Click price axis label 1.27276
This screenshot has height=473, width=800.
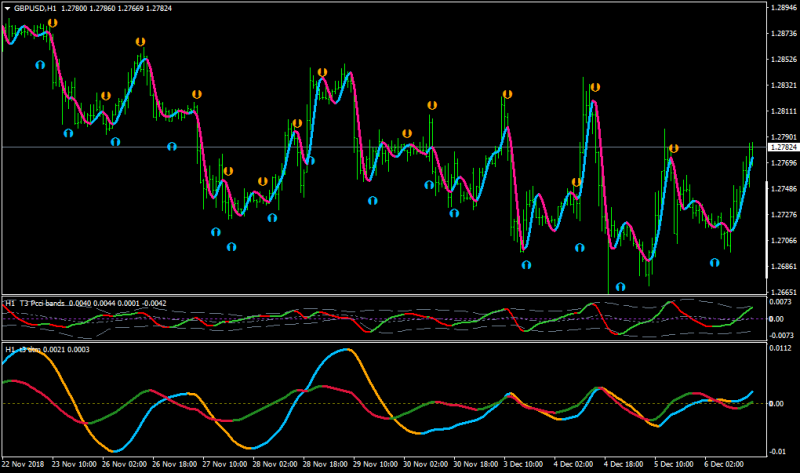(x=784, y=215)
